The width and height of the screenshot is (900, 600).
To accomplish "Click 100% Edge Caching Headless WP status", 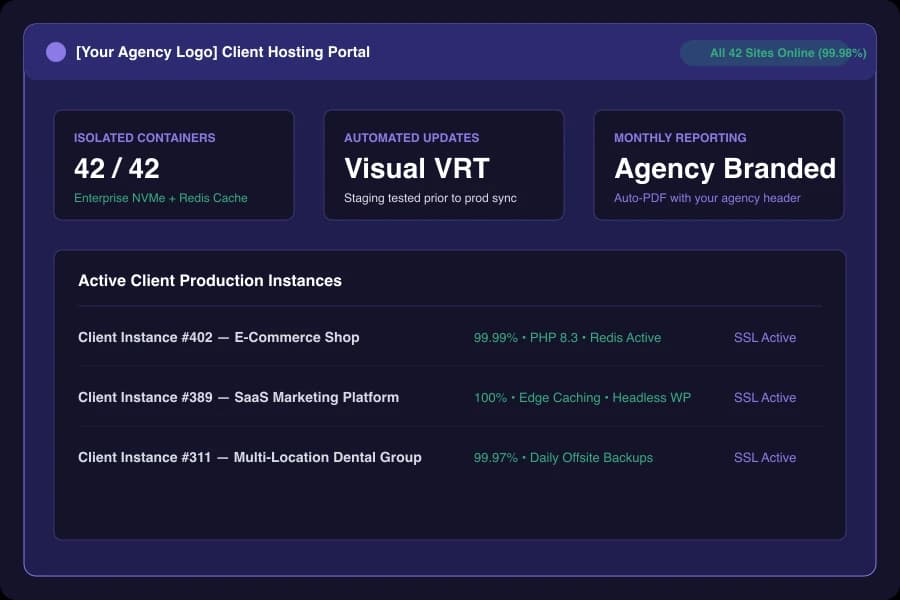I will [582, 397].
